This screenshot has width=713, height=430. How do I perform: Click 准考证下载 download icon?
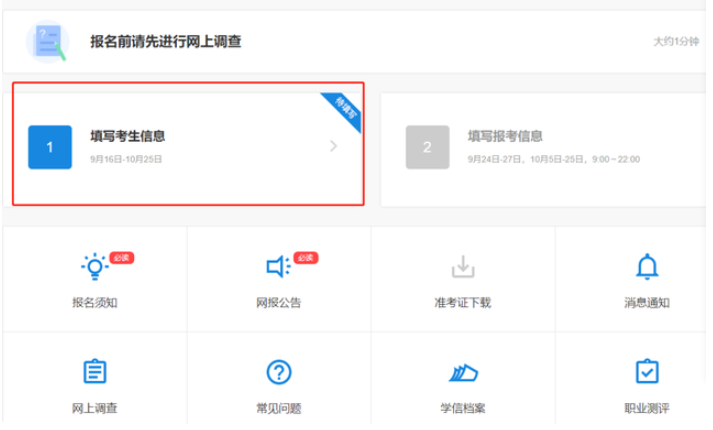[463, 266]
